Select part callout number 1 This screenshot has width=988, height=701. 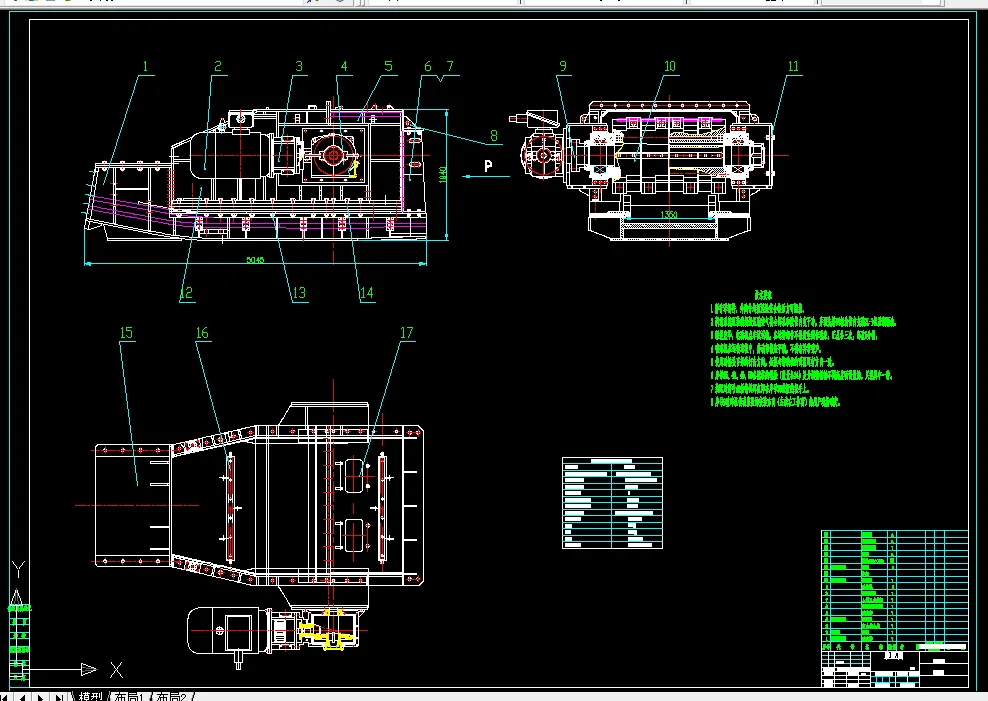(146, 66)
